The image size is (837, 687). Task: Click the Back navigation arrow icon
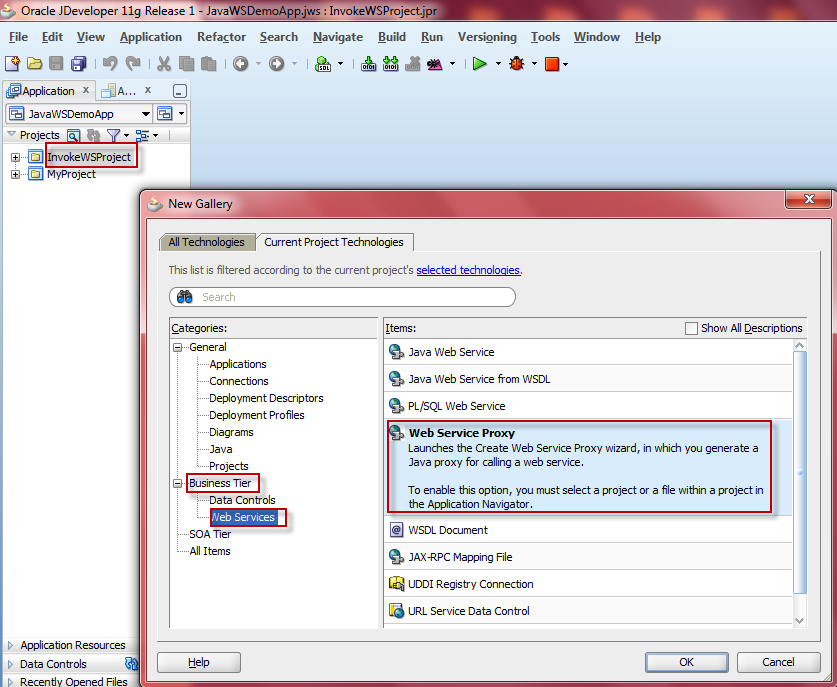pos(241,64)
